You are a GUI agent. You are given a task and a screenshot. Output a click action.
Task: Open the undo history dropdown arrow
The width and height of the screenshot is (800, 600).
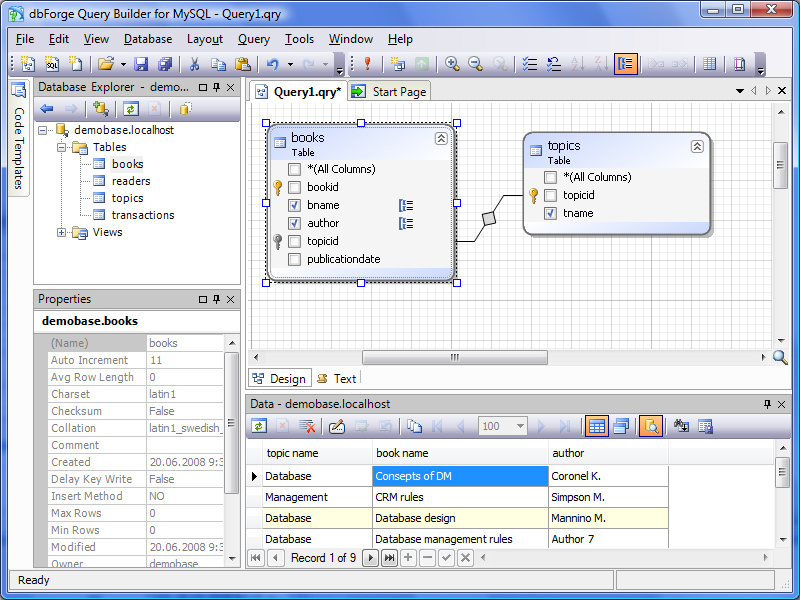[x=290, y=64]
